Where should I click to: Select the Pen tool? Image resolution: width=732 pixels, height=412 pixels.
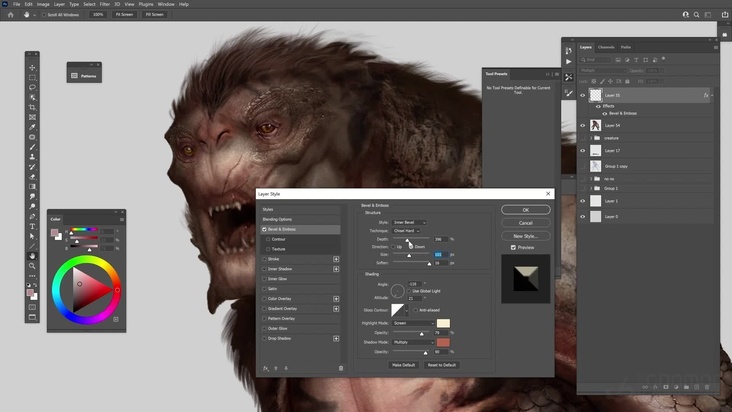click(x=32, y=216)
